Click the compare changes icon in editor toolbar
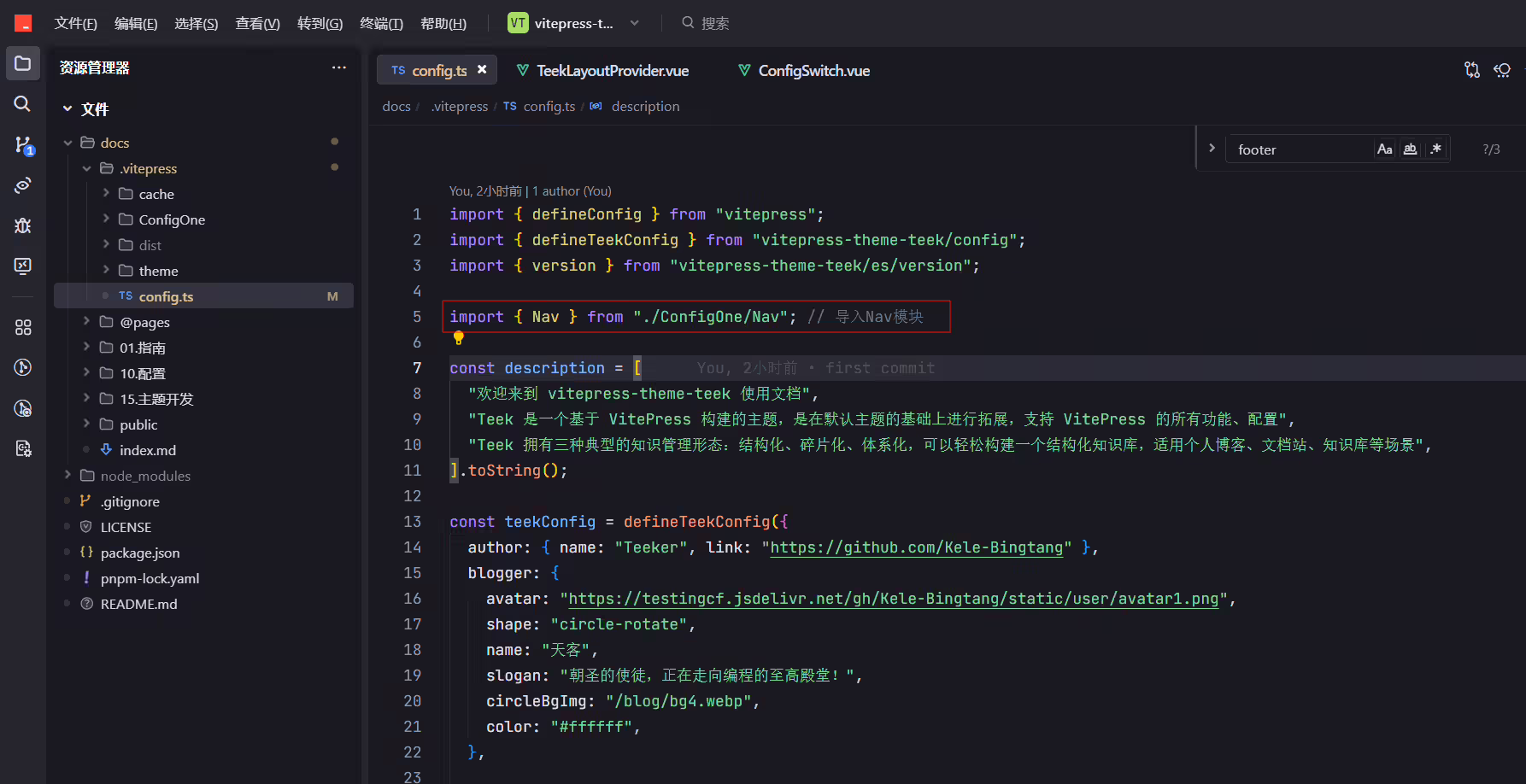1526x784 pixels. (1472, 70)
